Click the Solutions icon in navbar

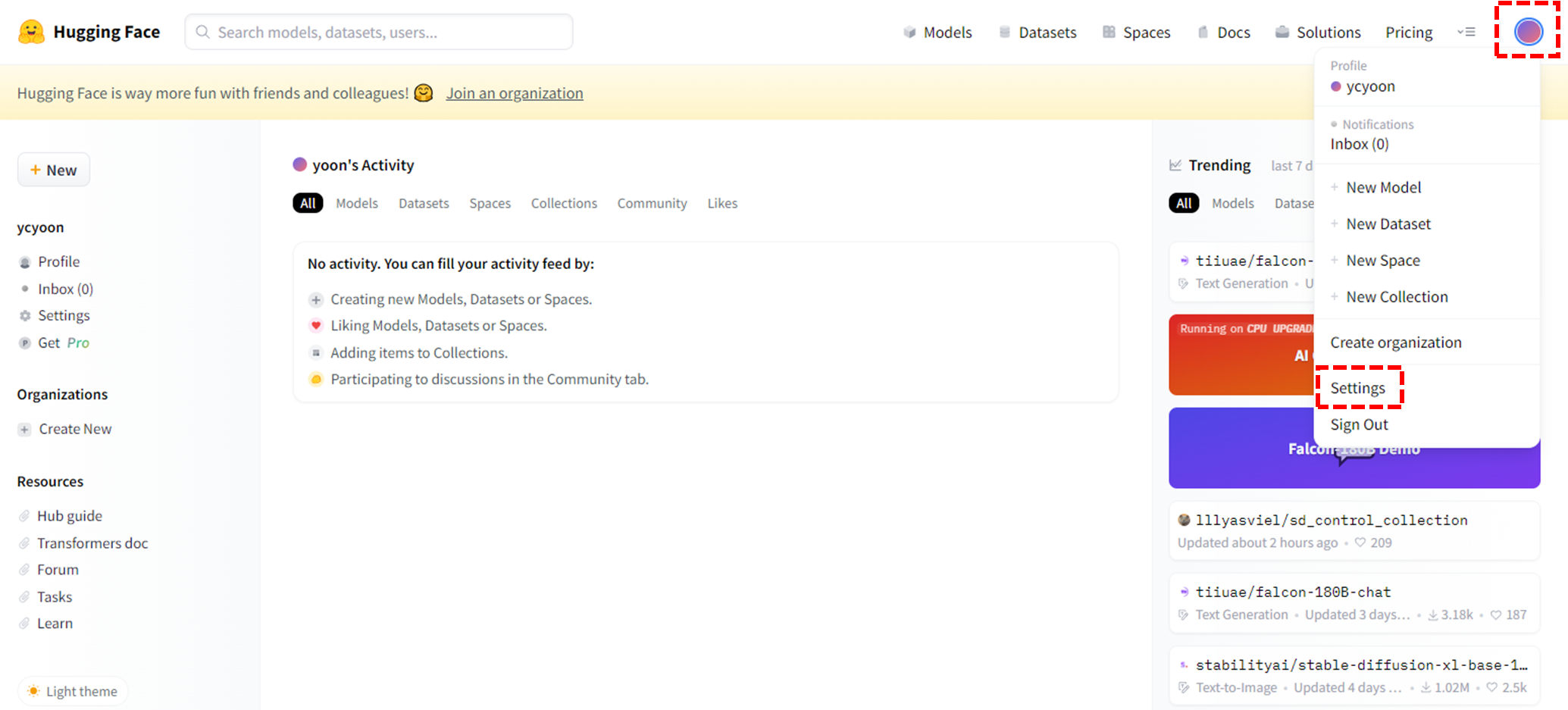coord(1282,32)
